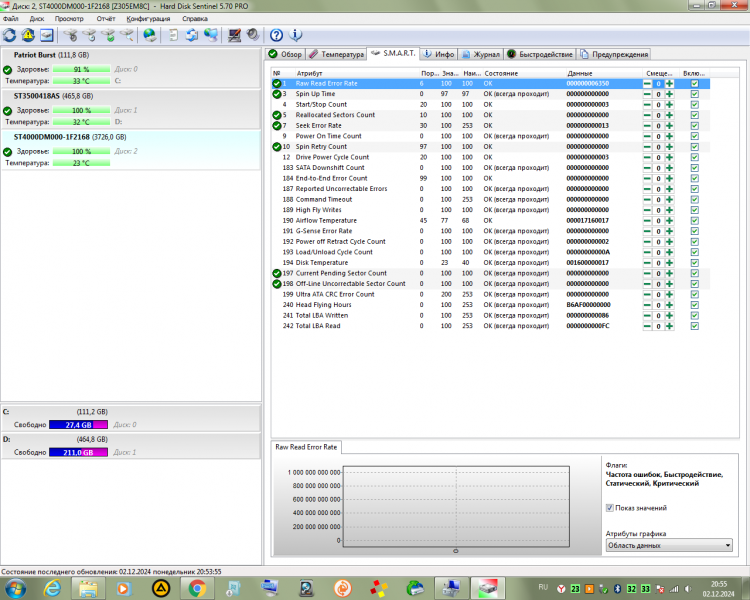This screenshot has height=600, width=750.
Task: Click the plus offset button for Spin Up Time
Action: point(669,94)
